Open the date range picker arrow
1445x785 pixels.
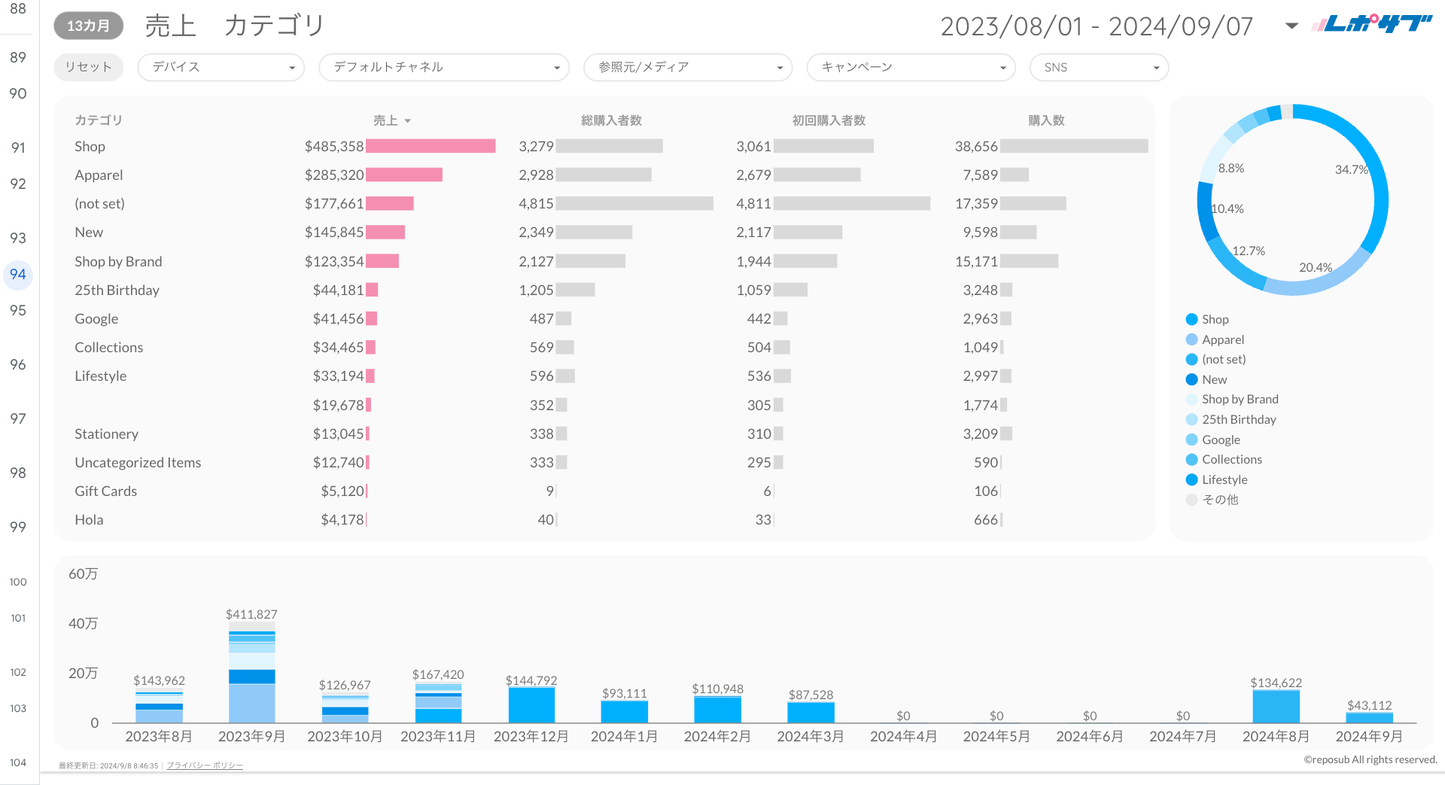1291,26
